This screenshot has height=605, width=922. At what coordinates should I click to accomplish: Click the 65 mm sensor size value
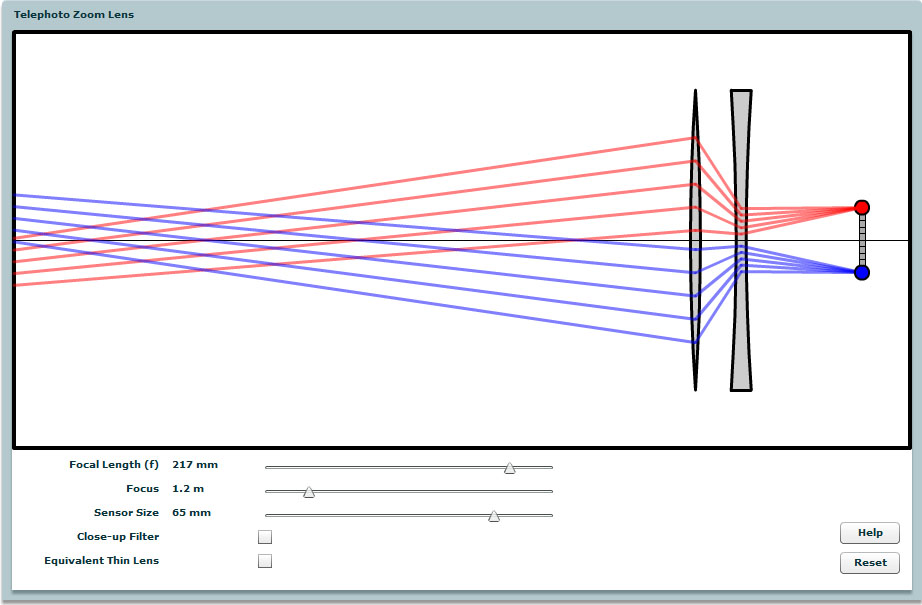(x=192, y=513)
